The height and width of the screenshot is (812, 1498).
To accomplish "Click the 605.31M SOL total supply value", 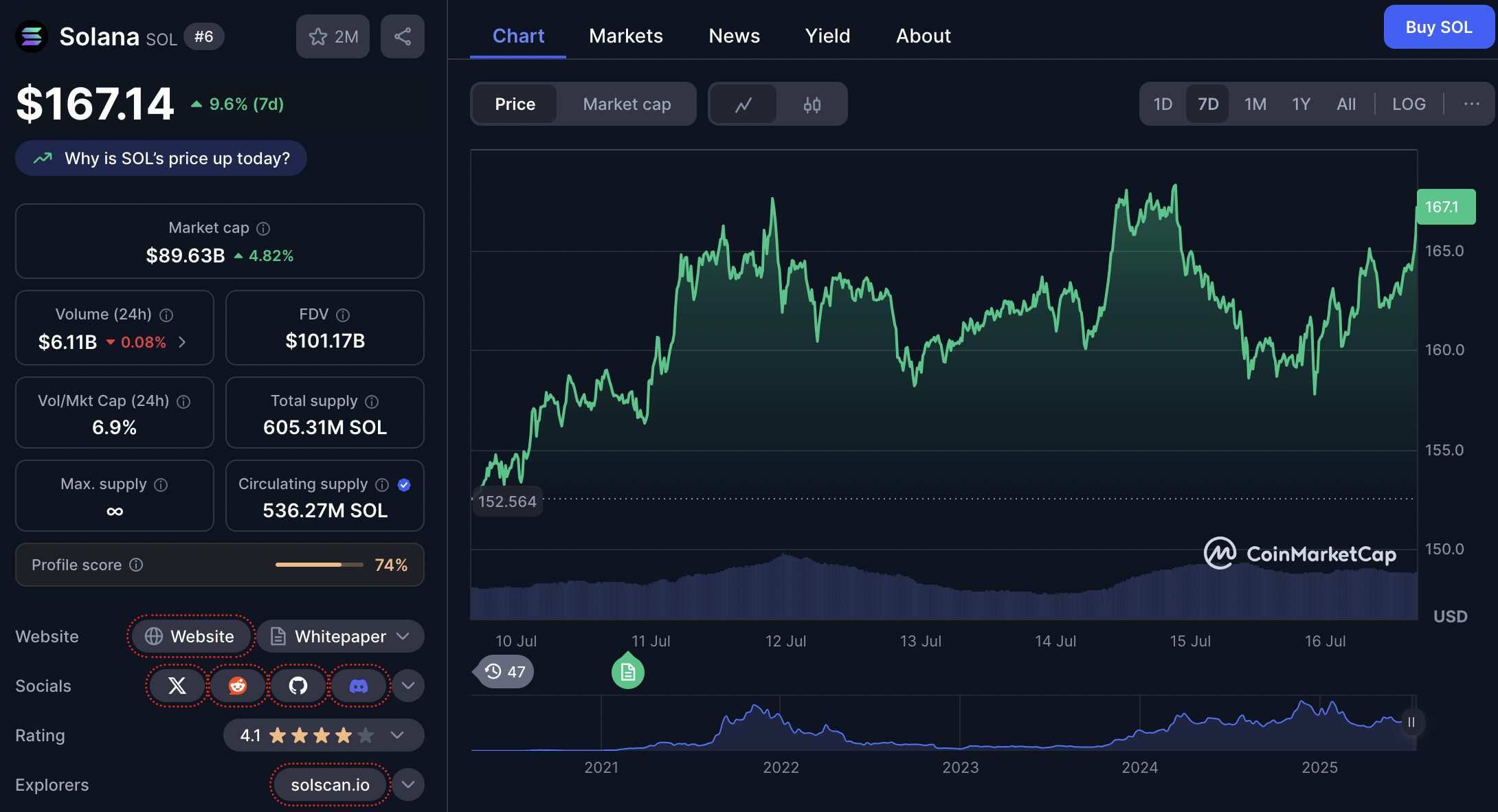I will coord(325,427).
